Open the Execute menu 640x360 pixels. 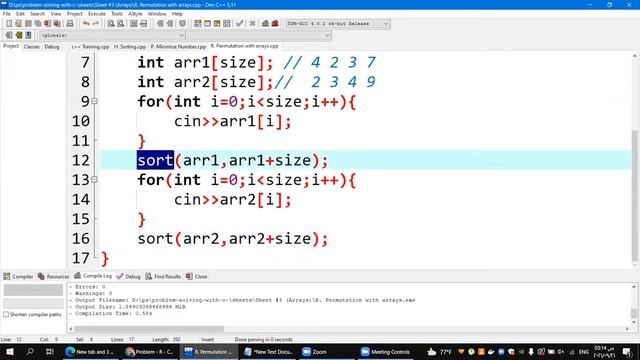click(97, 14)
